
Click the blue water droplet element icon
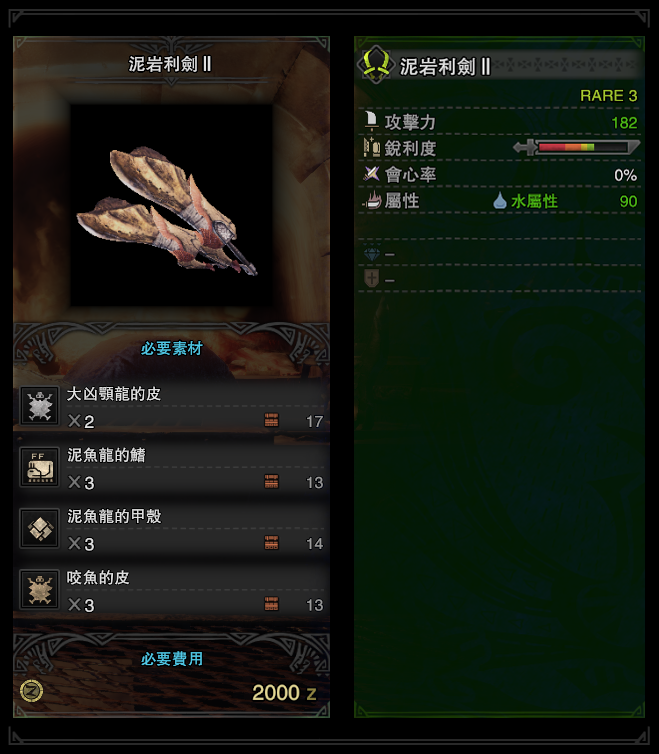pos(500,201)
